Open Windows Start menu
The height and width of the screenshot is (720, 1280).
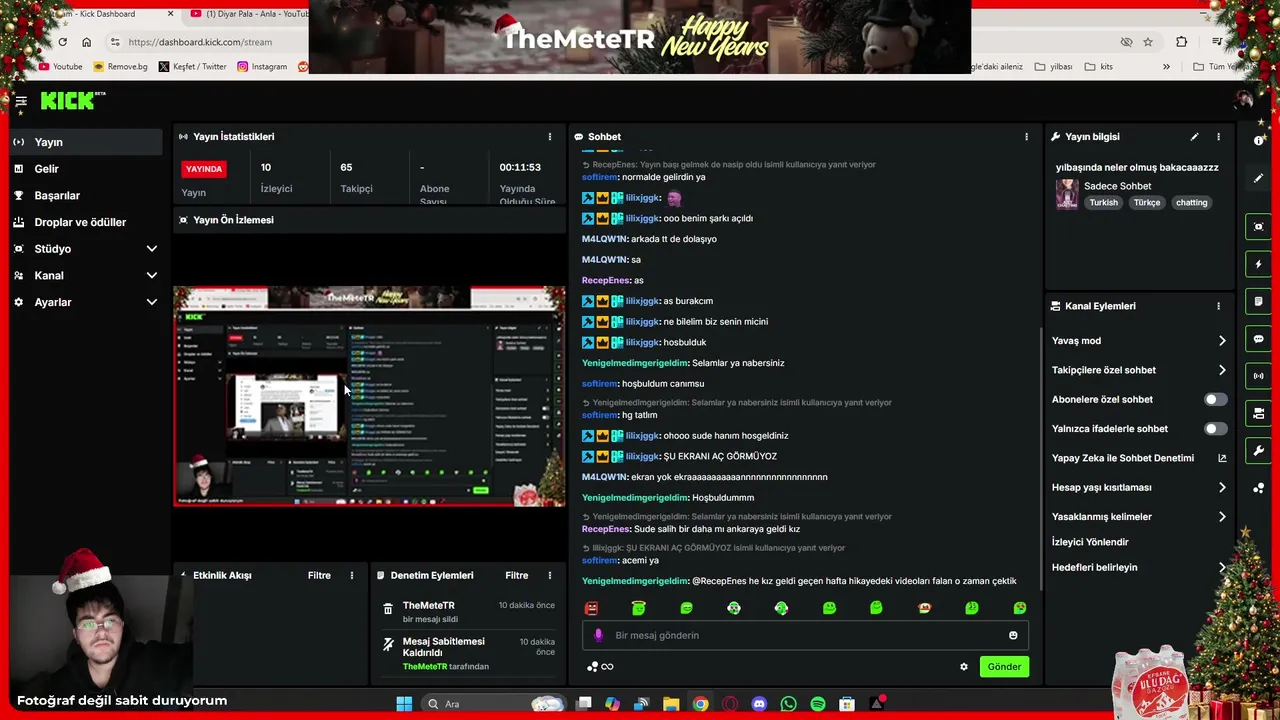click(x=404, y=704)
